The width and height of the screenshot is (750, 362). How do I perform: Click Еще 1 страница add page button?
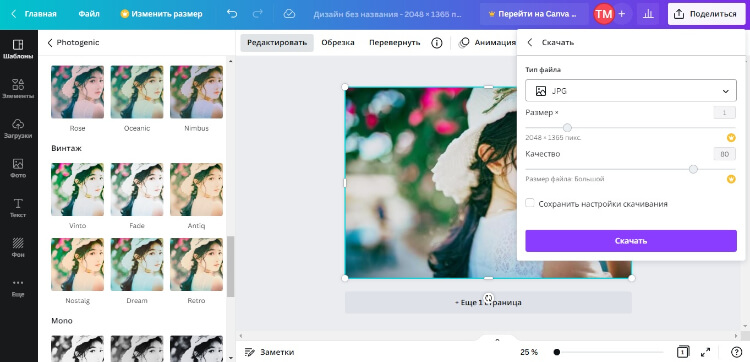(x=488, y=302)
